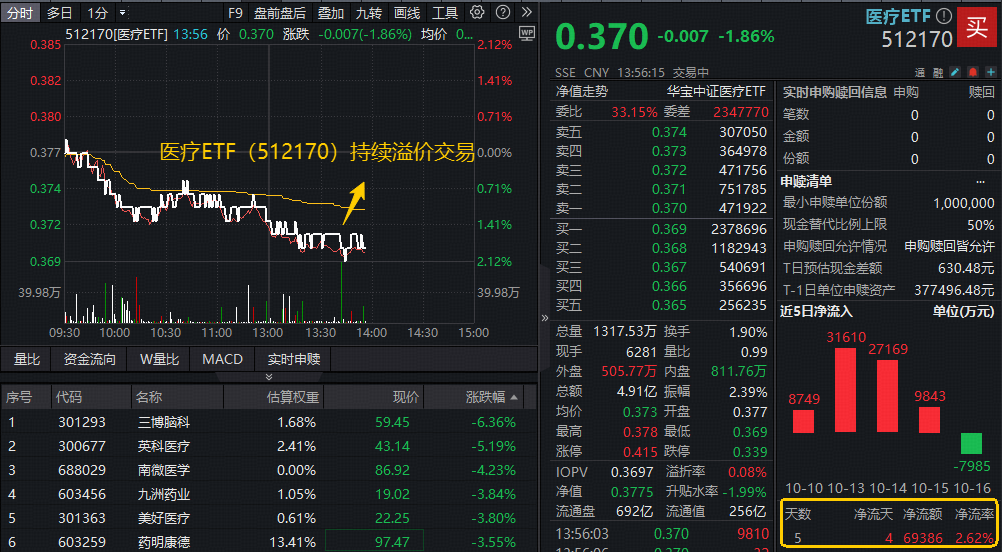The width and height of the screenshot is (1002, 552).
Task: Toggle 盘前盘后 pre/post market display
Action: [280, 13]
